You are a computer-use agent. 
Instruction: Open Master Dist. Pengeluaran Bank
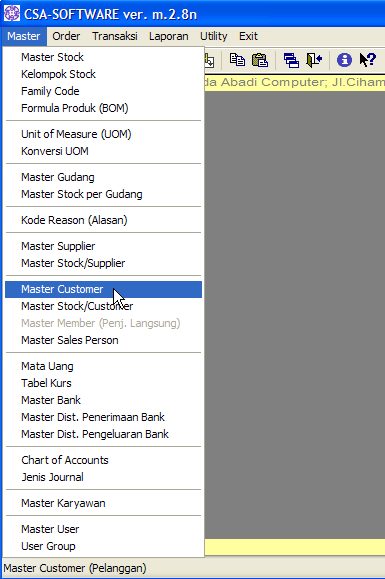pos(103,434)
